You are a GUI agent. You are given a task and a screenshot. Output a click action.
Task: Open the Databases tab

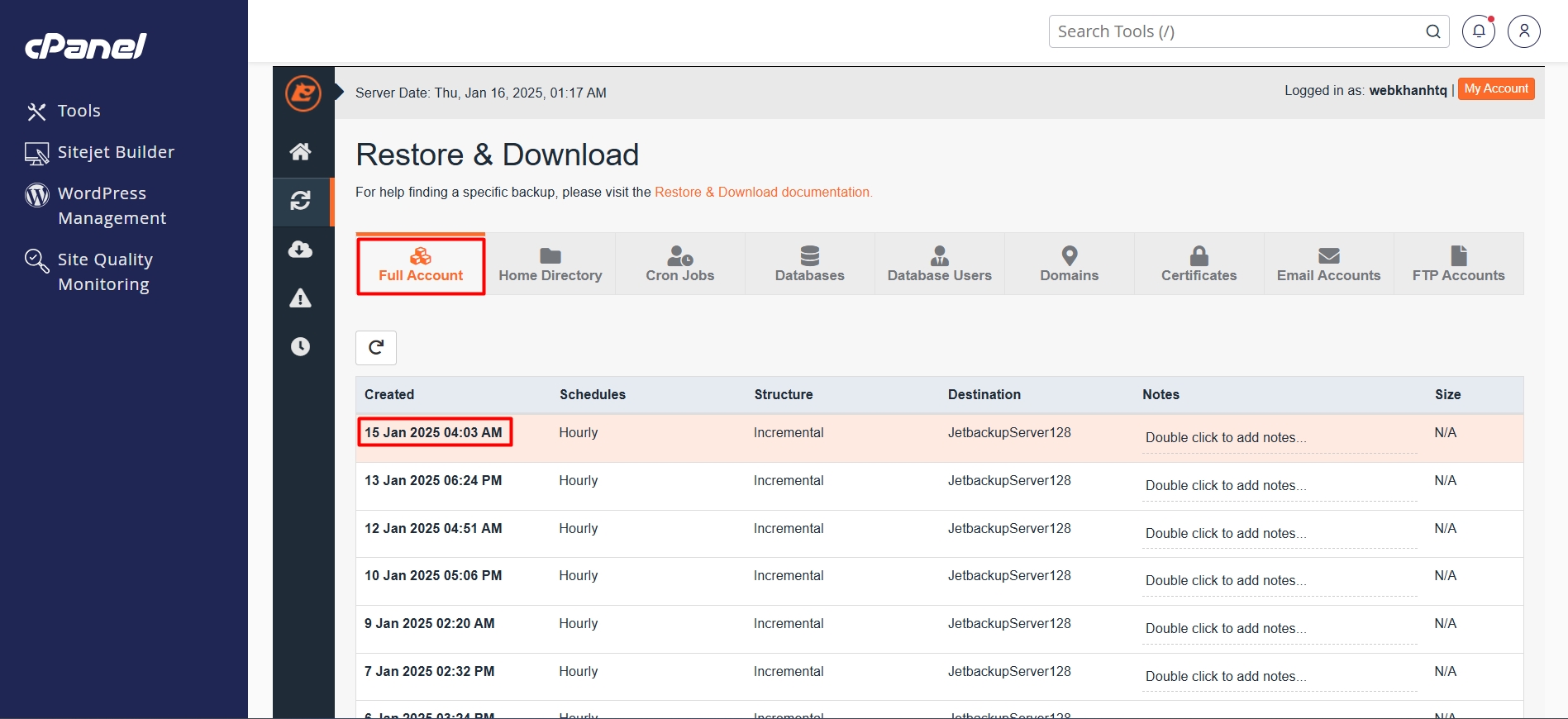click(x=809, y=264)
